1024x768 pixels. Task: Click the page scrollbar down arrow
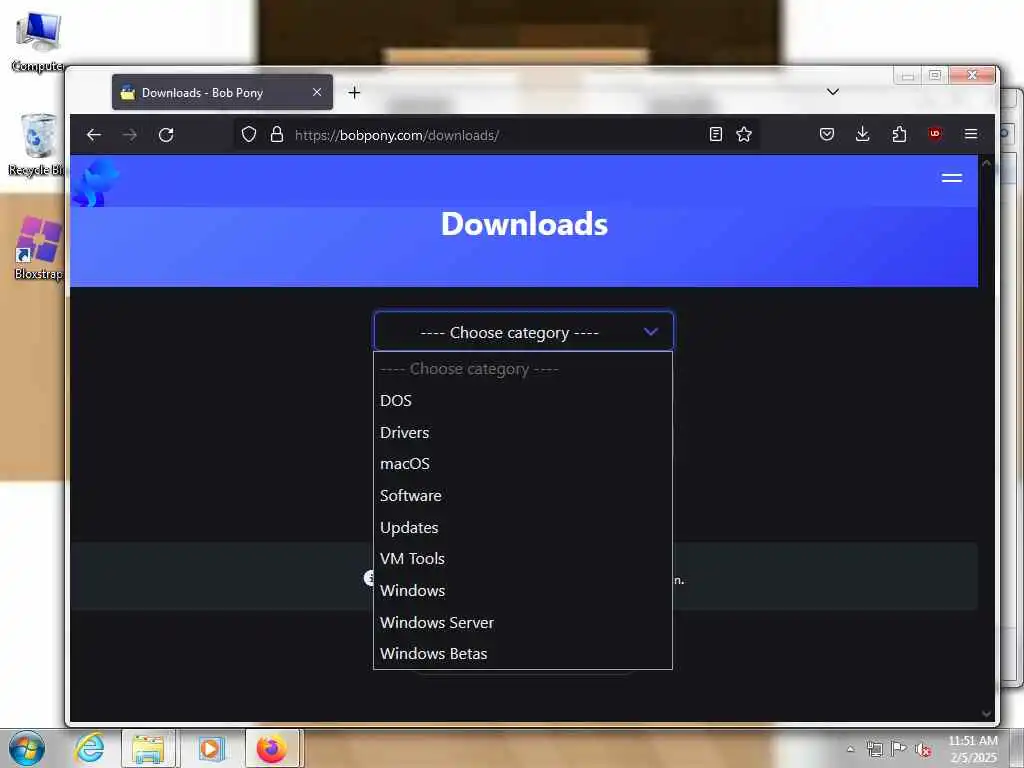coord(987,714)
